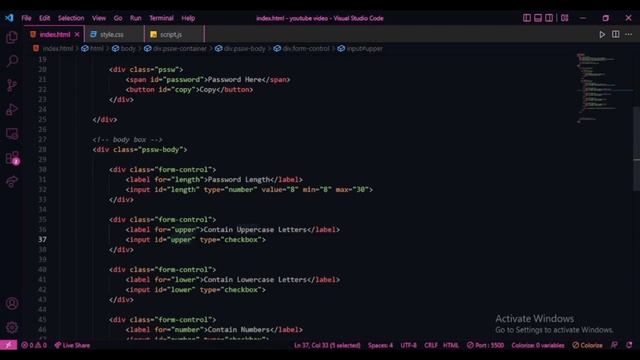This screenshot has height=360, width=640.
Task: Click Ln 37, Col 33 cursor position
Action: point(327,345)
